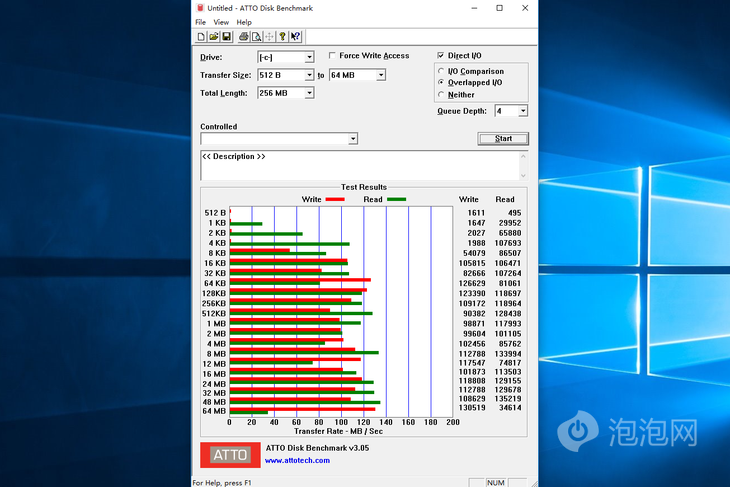Enable the Force Write Access checkbox
730x487 pixels.
click(332, 56)
